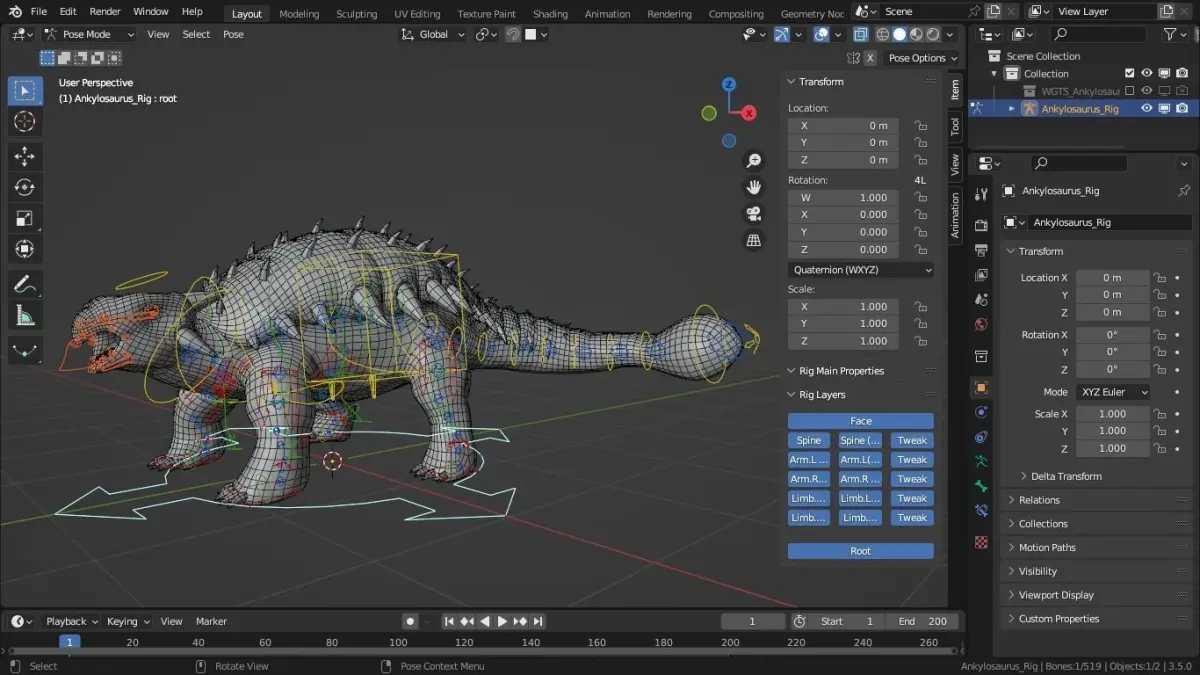Click the Root rig layer button

(860, 551)
